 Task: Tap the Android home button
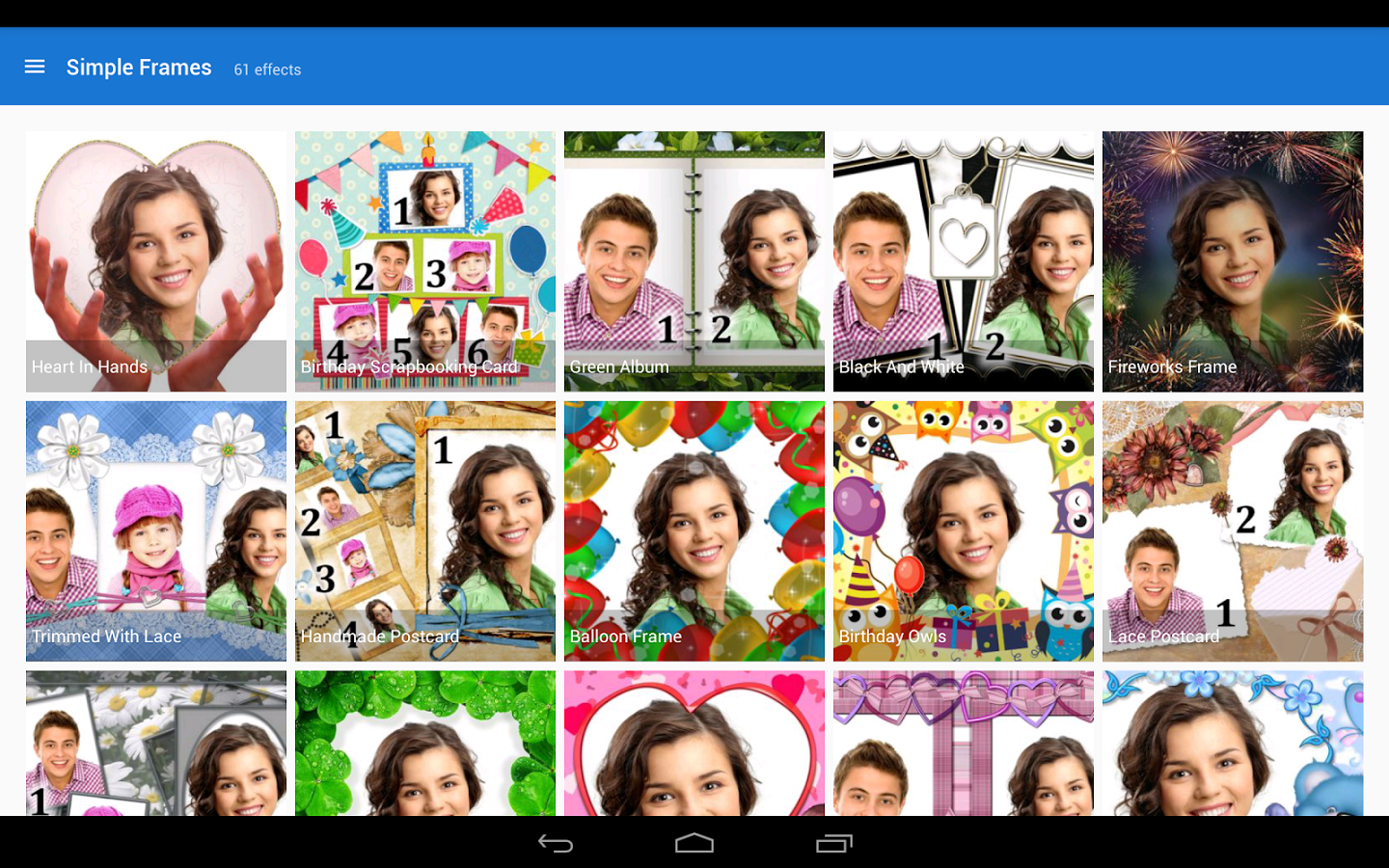tap(694, 844)
